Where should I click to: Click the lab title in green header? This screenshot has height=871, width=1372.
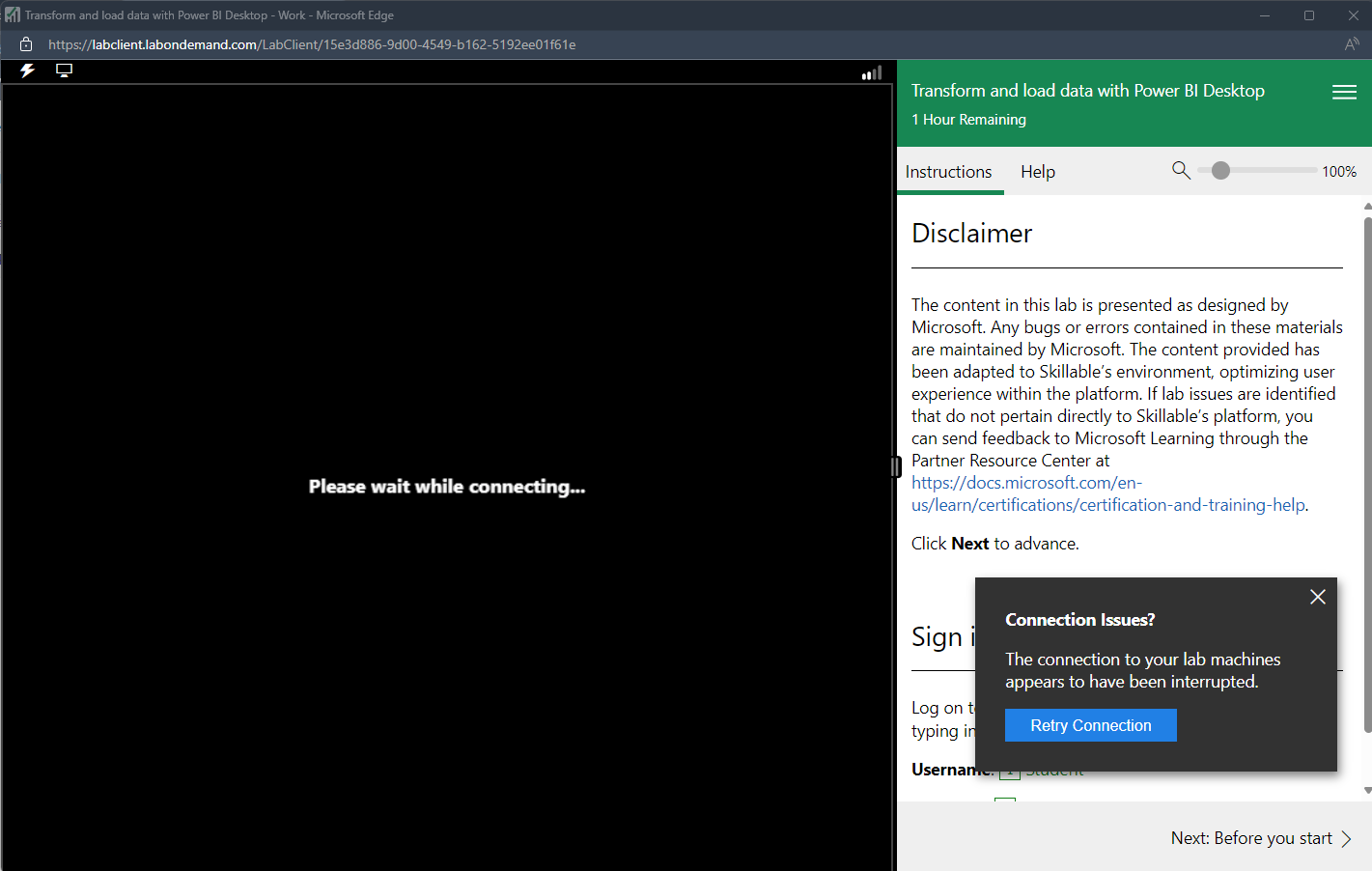(x=1088, y=91)
